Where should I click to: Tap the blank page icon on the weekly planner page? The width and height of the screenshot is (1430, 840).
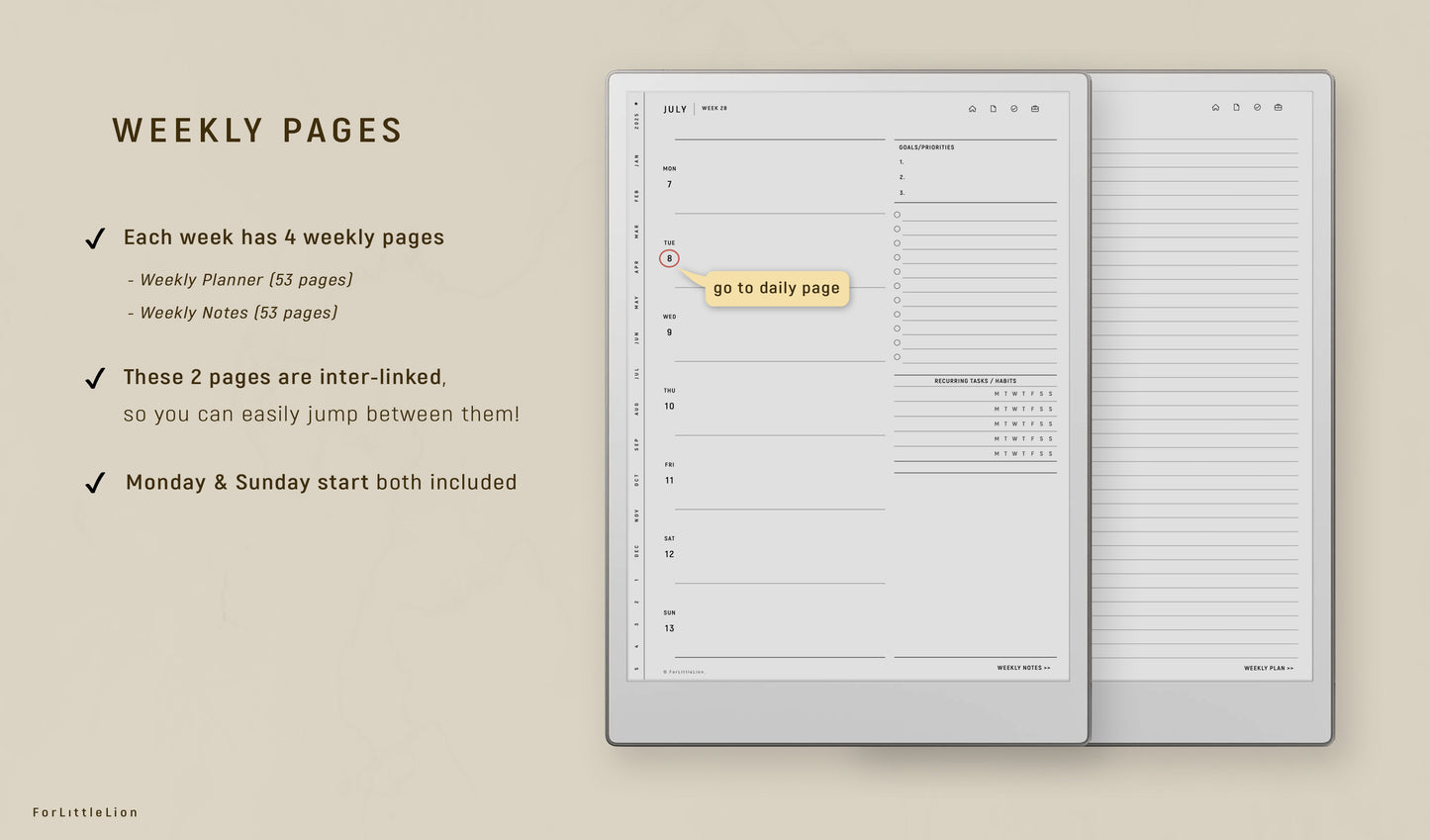[x=994, y=109]
